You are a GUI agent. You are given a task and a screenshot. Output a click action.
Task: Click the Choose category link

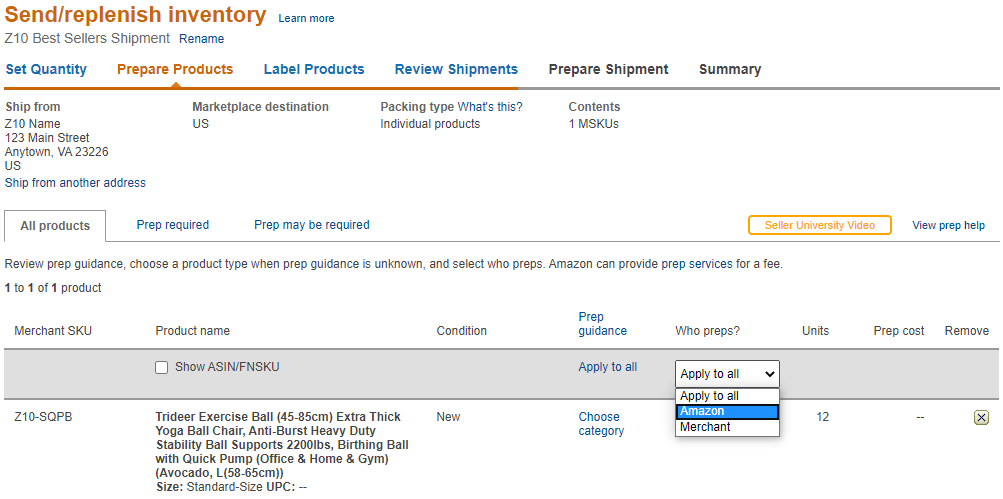(x=600, y=424)
